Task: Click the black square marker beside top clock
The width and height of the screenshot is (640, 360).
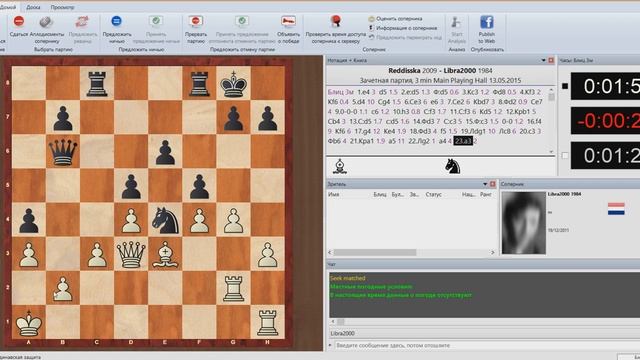Action: tap(565, 86)
